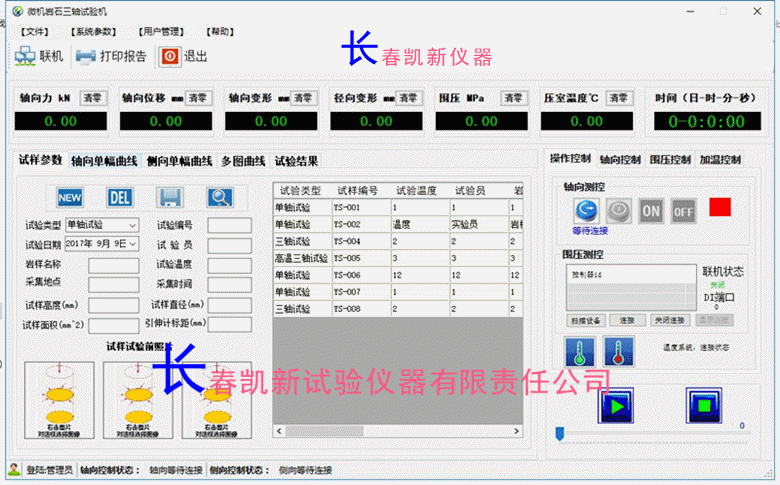
Task: Click the floppy disk save icon
Action: pos(171,196)
